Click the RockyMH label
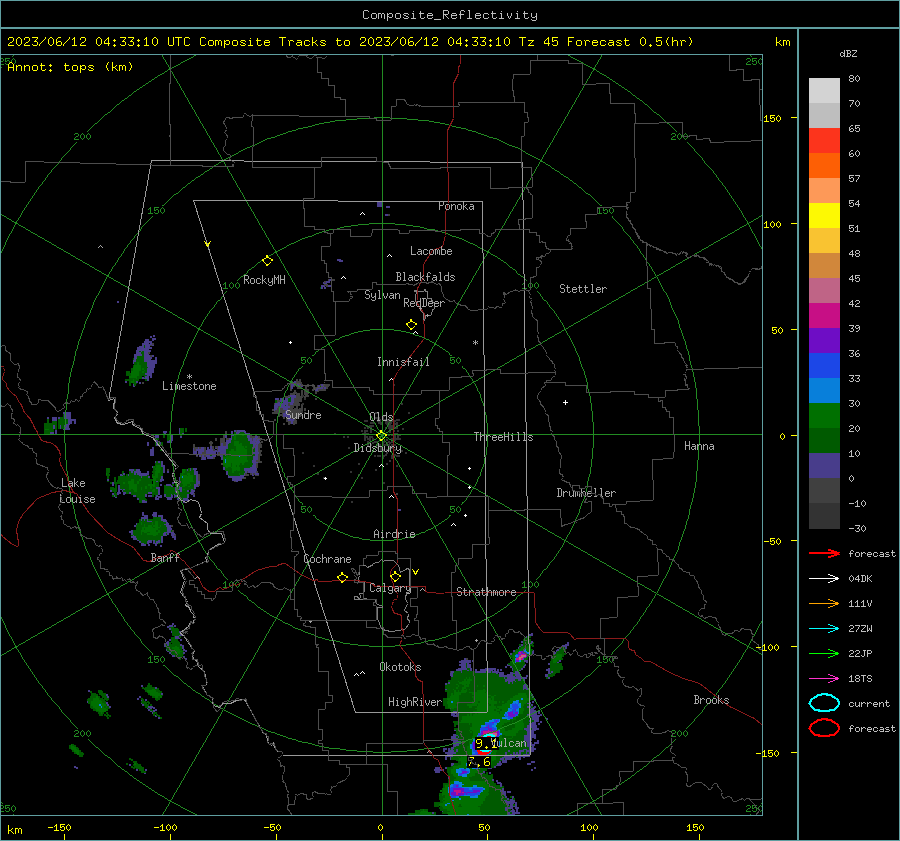The image size is (900, 841). tap(264, 280)
